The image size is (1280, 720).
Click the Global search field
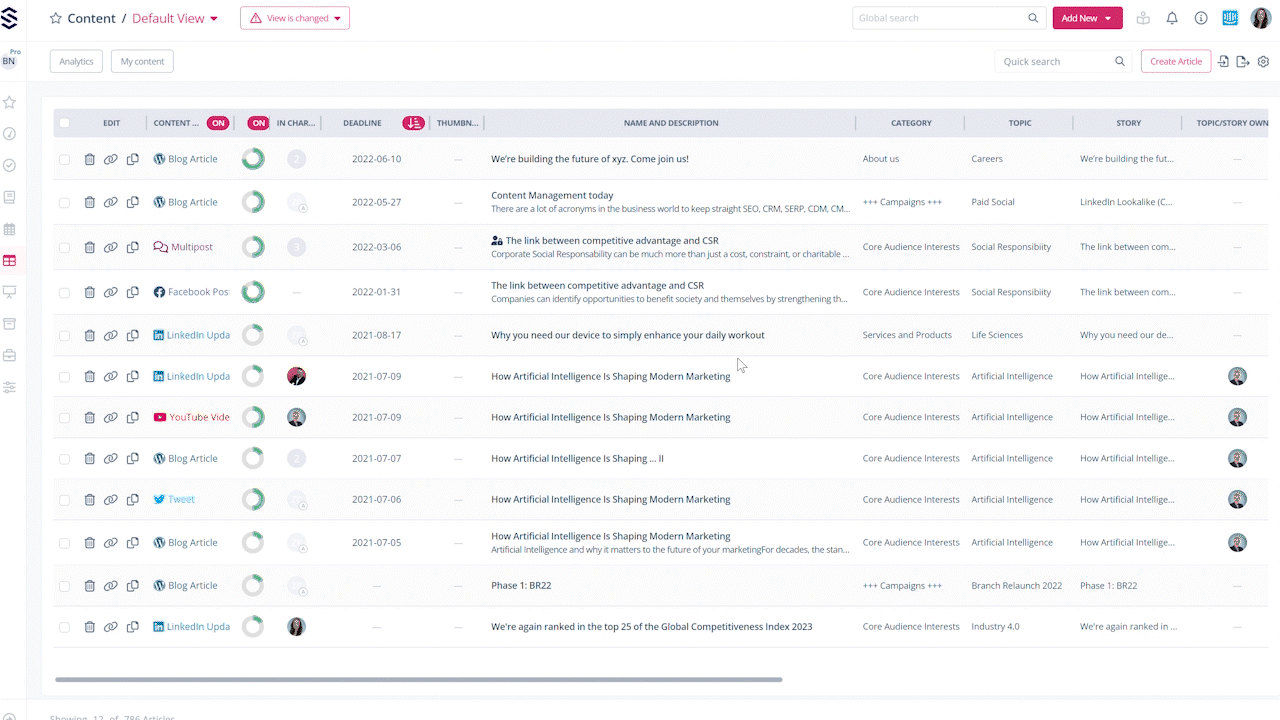tap(940, 18)
